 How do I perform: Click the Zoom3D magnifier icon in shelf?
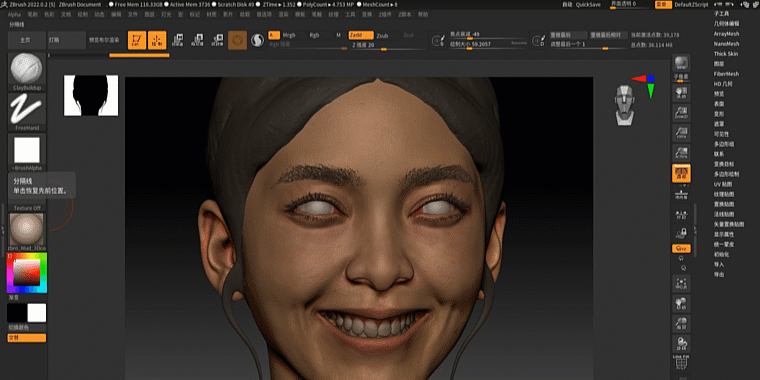coord(681,324)
